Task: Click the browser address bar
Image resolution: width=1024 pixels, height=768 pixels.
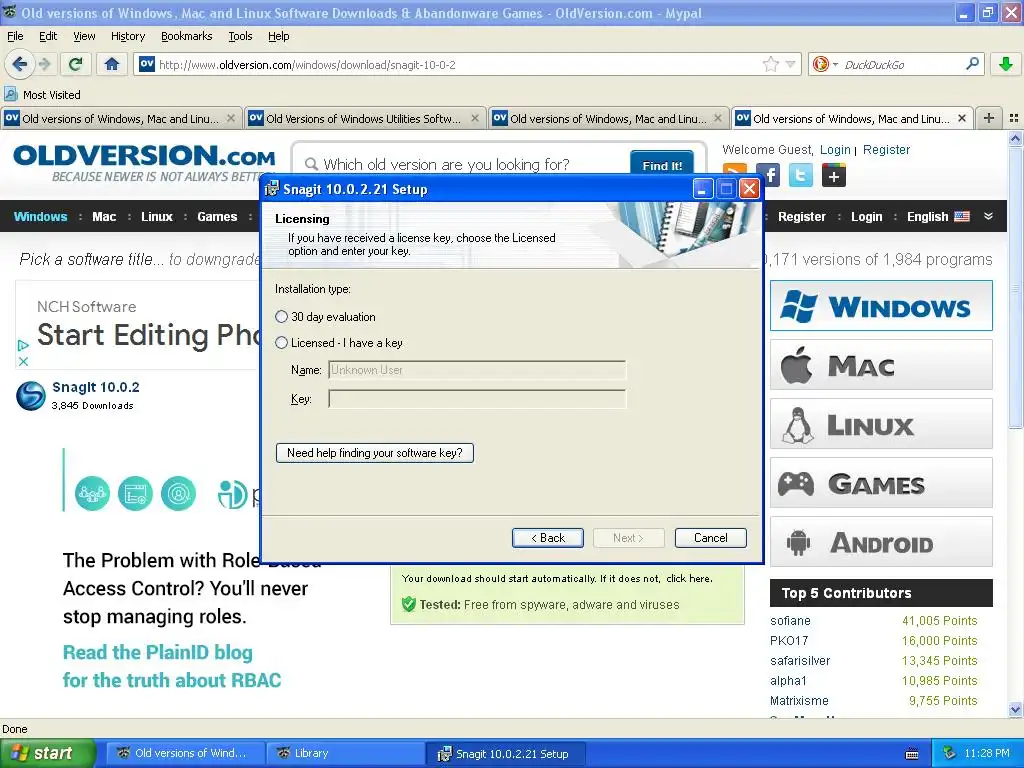Action: pyautogui.click(x=457, y=64)
